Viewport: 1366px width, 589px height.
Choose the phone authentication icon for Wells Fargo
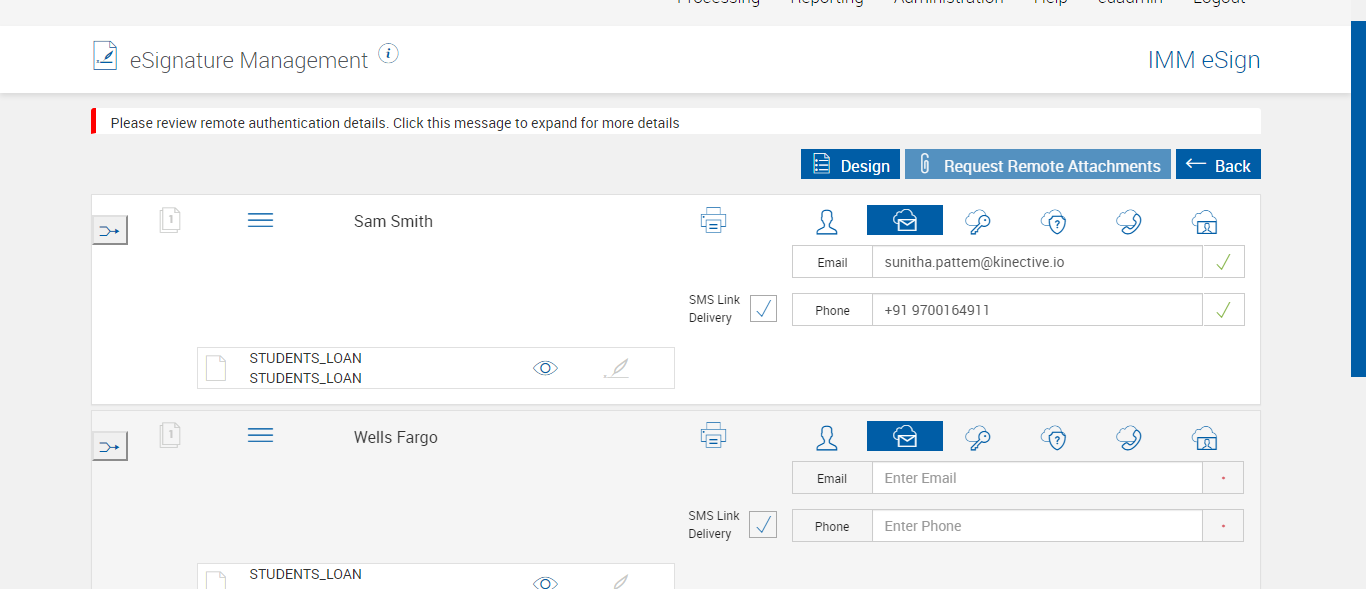(x=1129, y=437)
